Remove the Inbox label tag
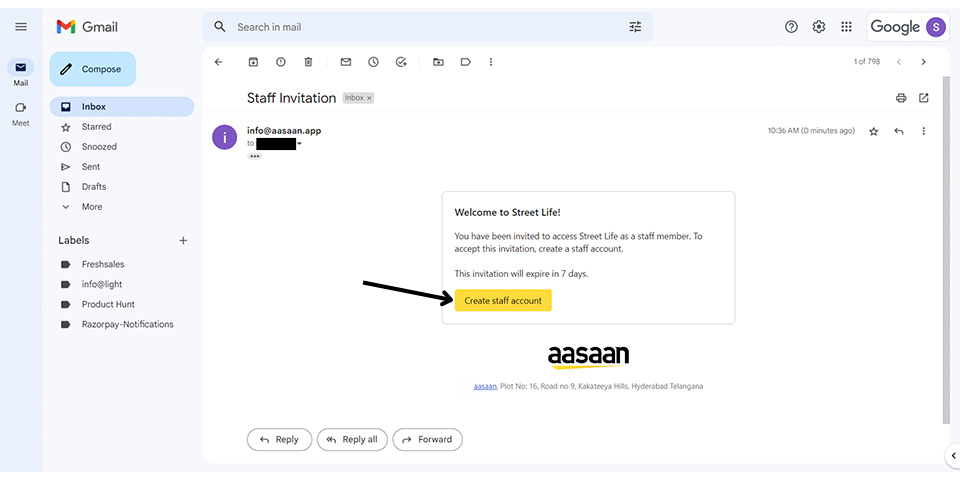 click(369, 98)
